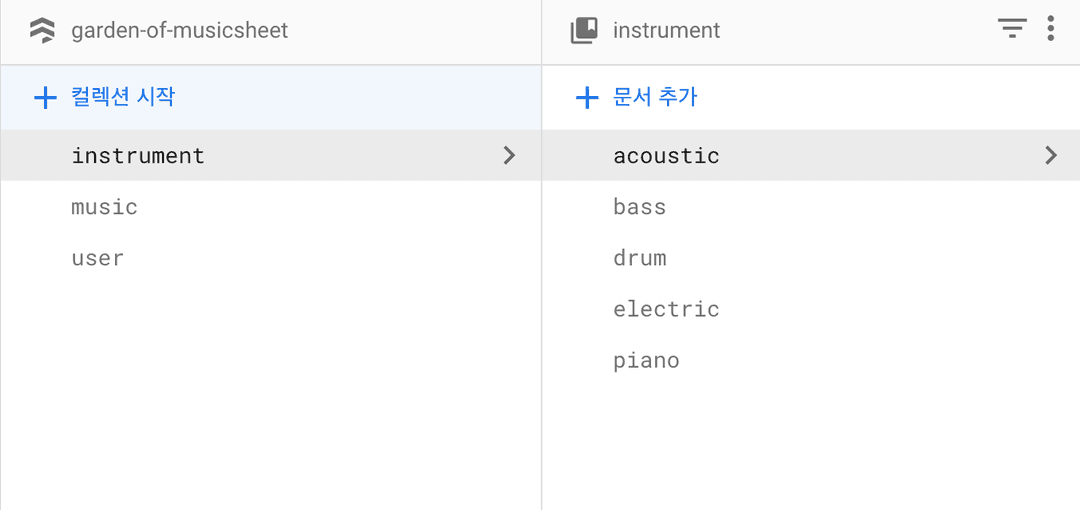Open the bass document
Screen dimensions: 1080x510
640,207
